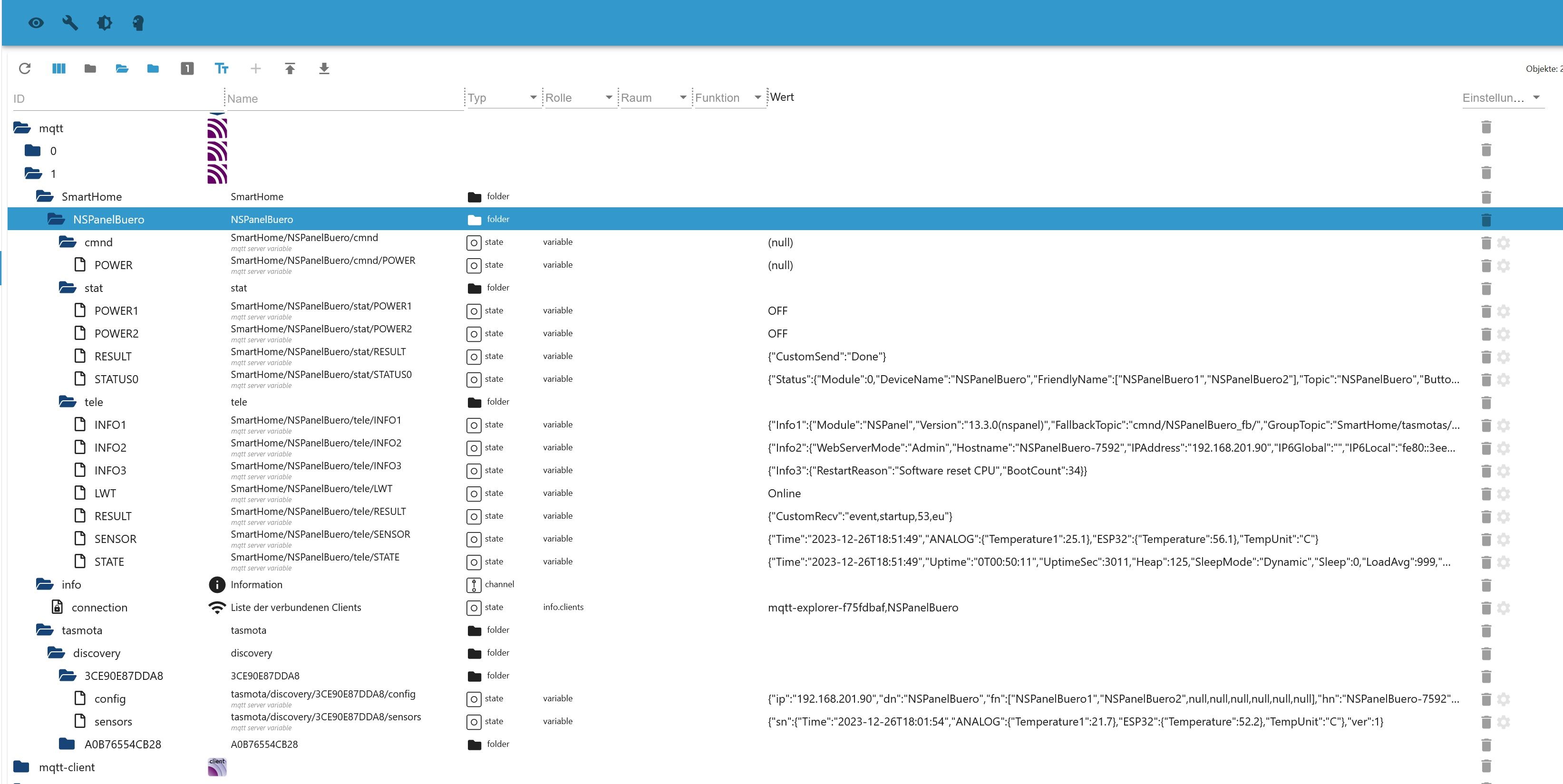Open column manager icon
Screen dimensions: 1563x784
tap(59, 68)
